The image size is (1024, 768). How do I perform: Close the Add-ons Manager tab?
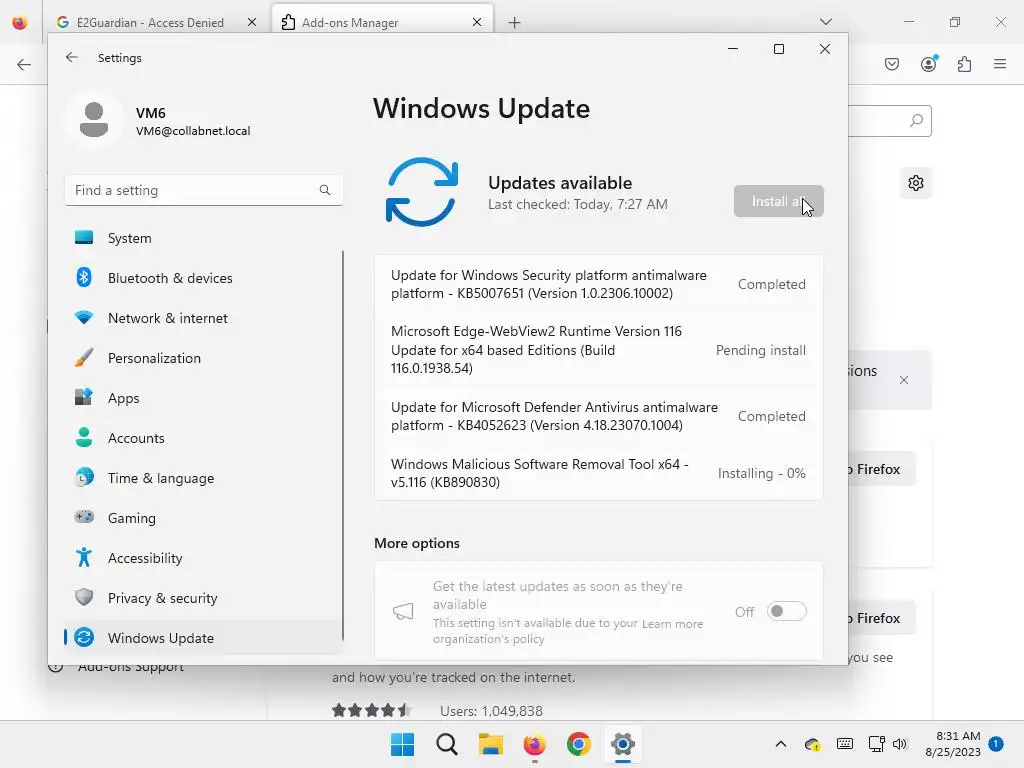477,22
